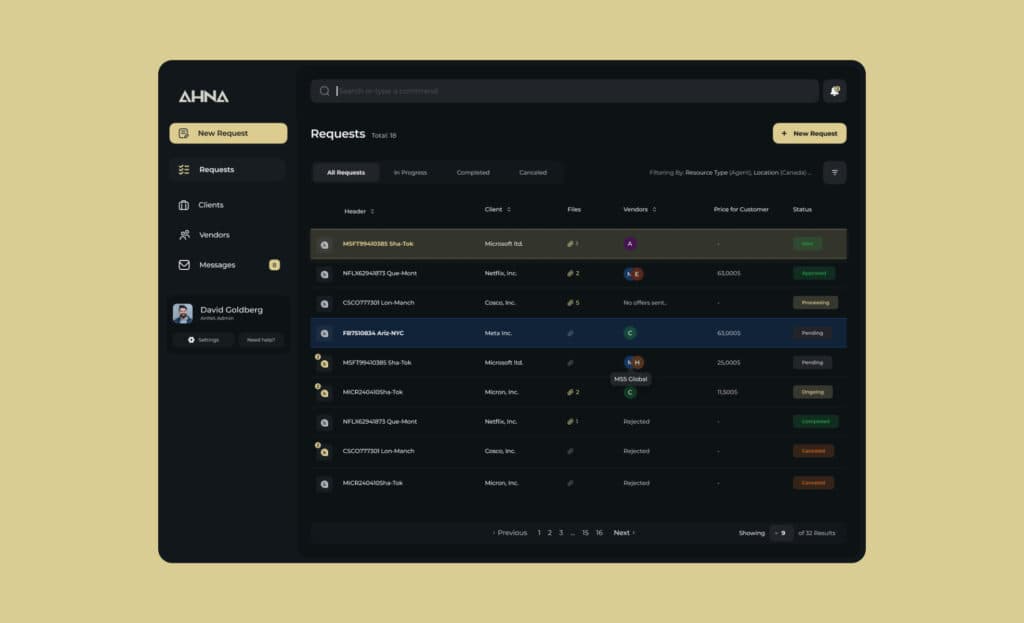Click the sidebar New Request button
This screenshot has width=1024, height=623.
click(228, 133)
